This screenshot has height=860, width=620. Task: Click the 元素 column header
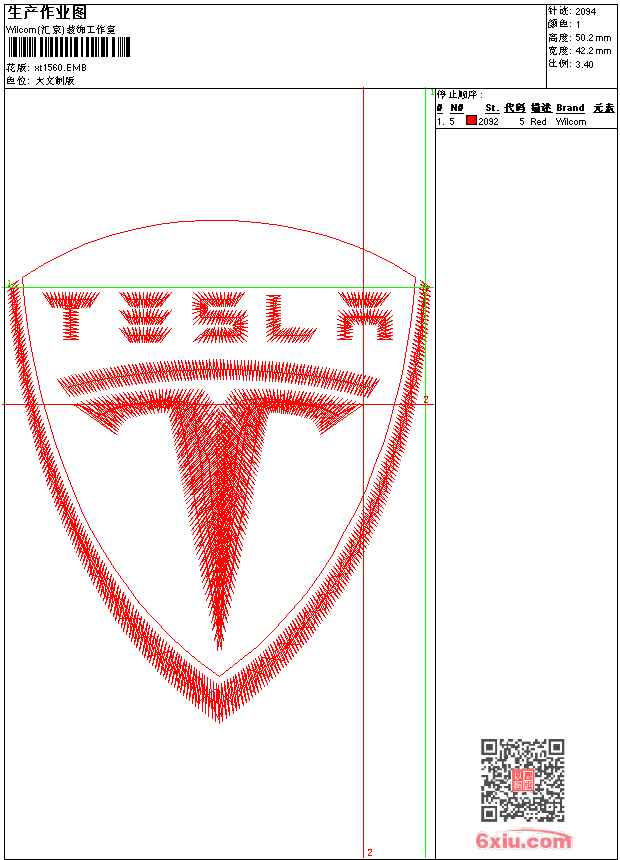(604, 108)
